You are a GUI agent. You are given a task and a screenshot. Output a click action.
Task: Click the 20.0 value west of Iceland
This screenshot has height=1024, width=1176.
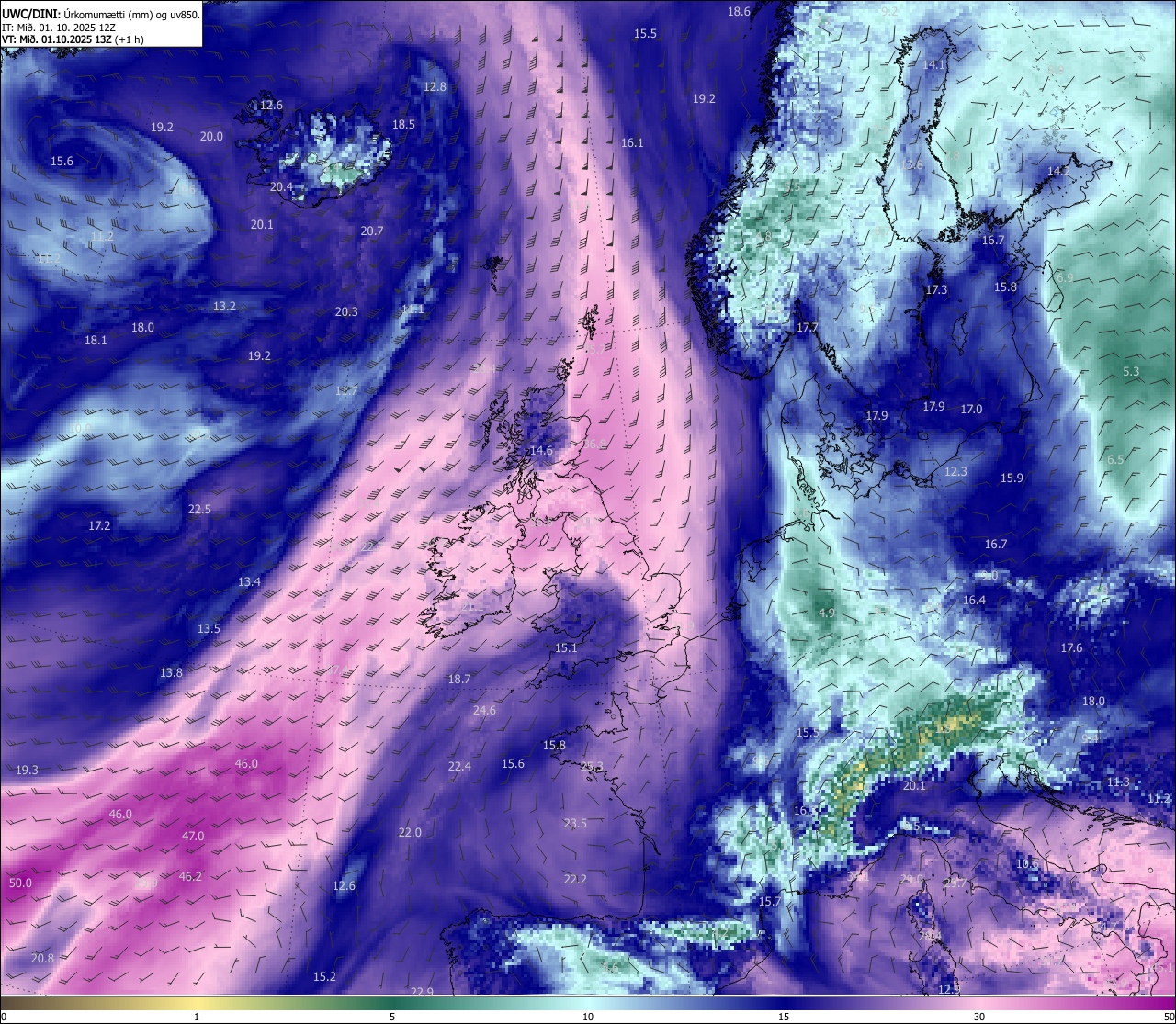[x=211, y=137]
